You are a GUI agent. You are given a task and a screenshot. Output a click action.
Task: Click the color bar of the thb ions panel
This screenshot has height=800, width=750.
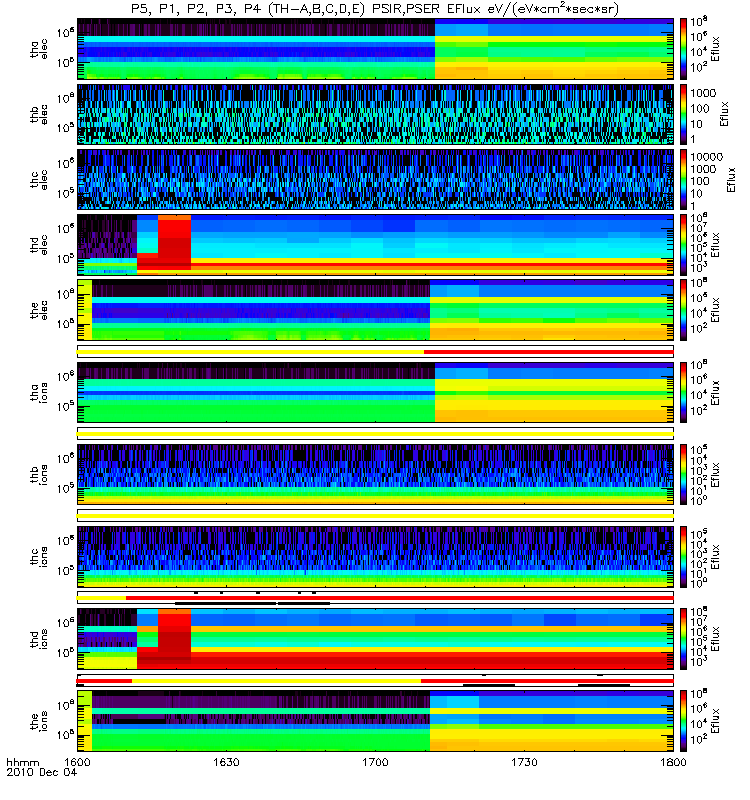[x=683, y=474]
